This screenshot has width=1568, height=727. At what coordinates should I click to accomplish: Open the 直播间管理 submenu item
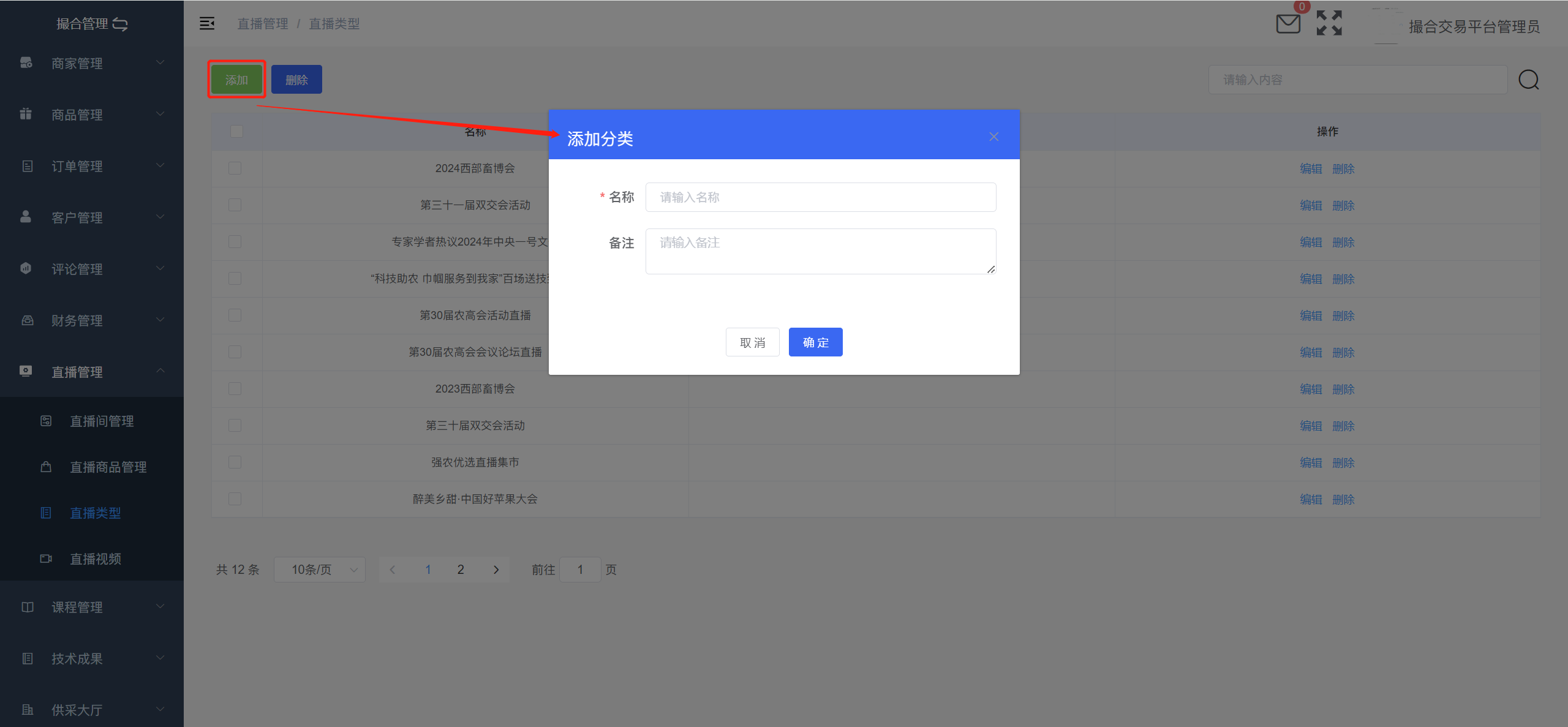[x=92, y=421]
